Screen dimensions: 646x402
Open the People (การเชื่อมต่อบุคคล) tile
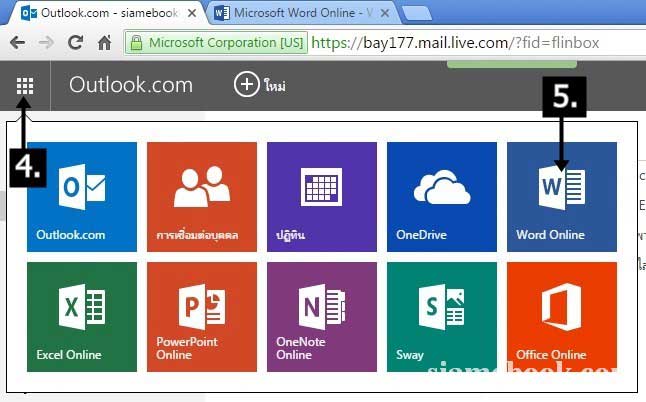(202, 197)
